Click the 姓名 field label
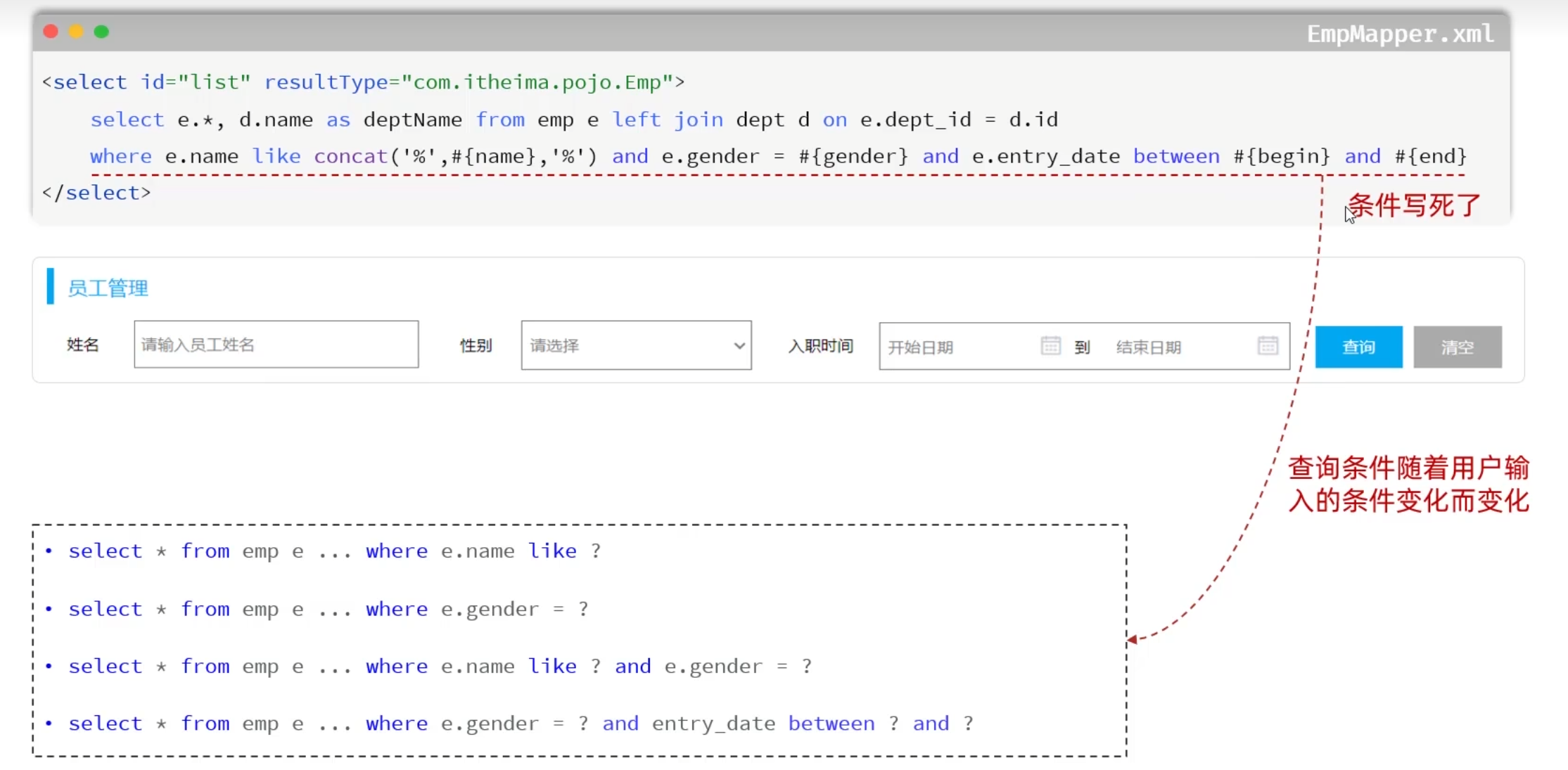 tap(83, 345)
